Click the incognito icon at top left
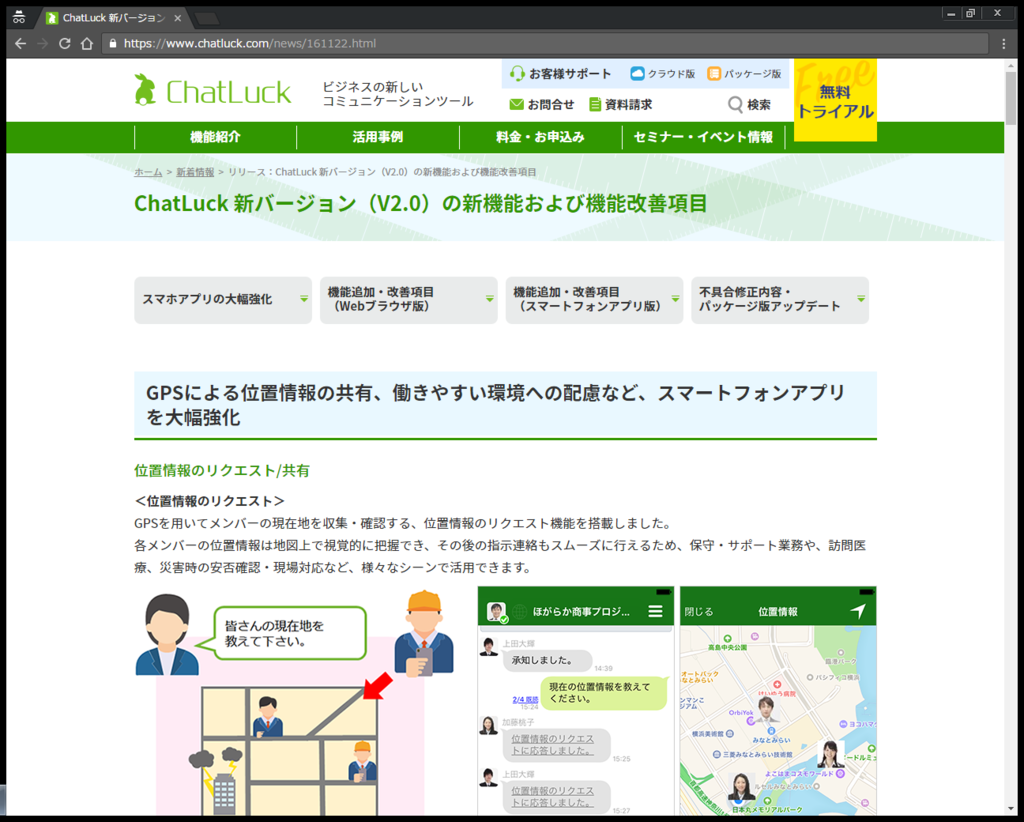Screen dimensions: 1024x822 pos(19,18)
